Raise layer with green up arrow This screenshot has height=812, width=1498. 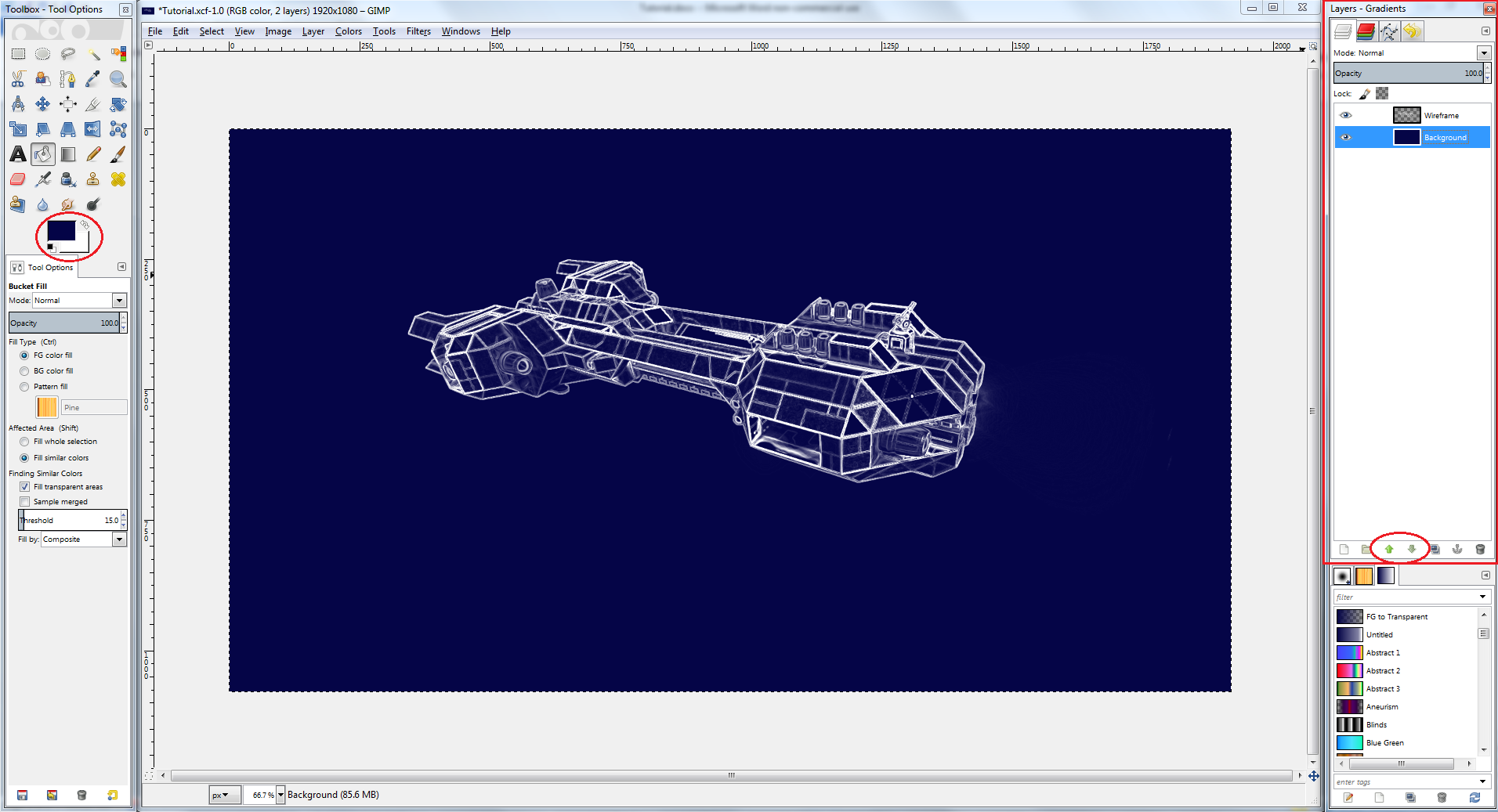[1389, 549]
